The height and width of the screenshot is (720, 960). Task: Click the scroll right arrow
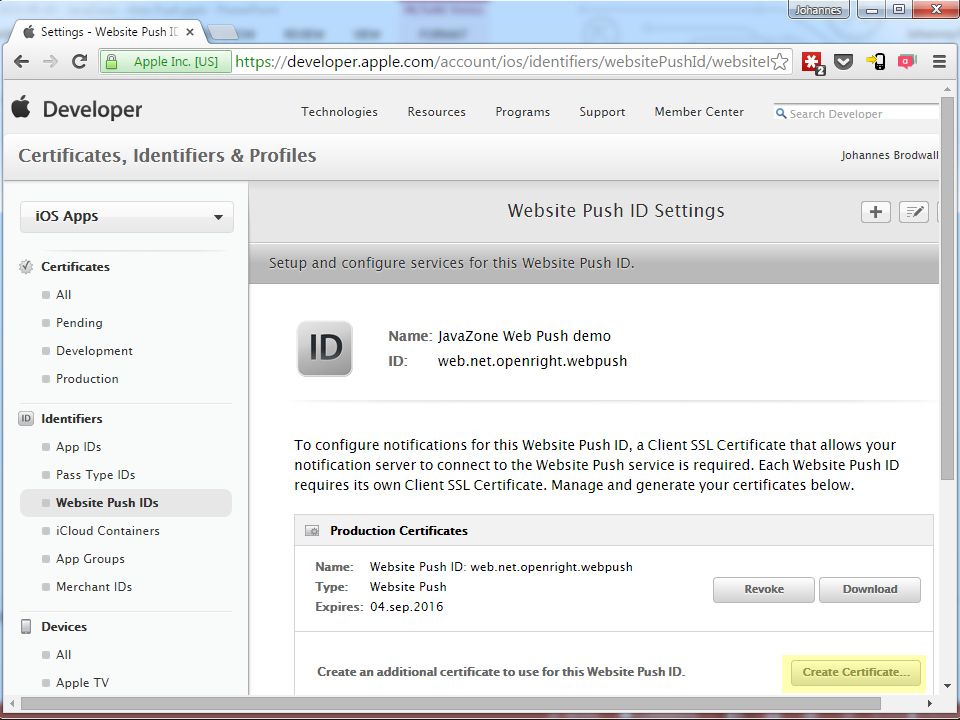tap(929, 703)
